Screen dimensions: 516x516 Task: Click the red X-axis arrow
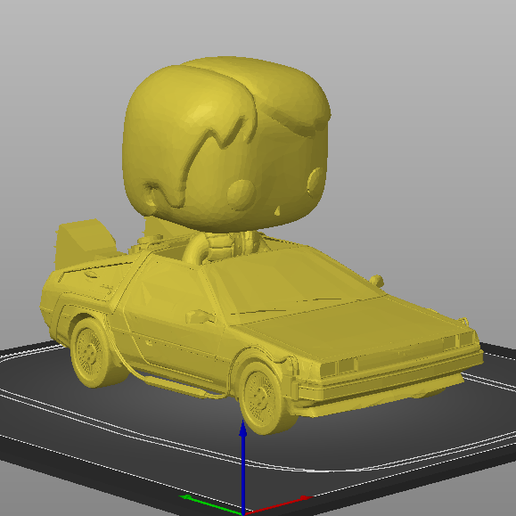coord(278,505)
